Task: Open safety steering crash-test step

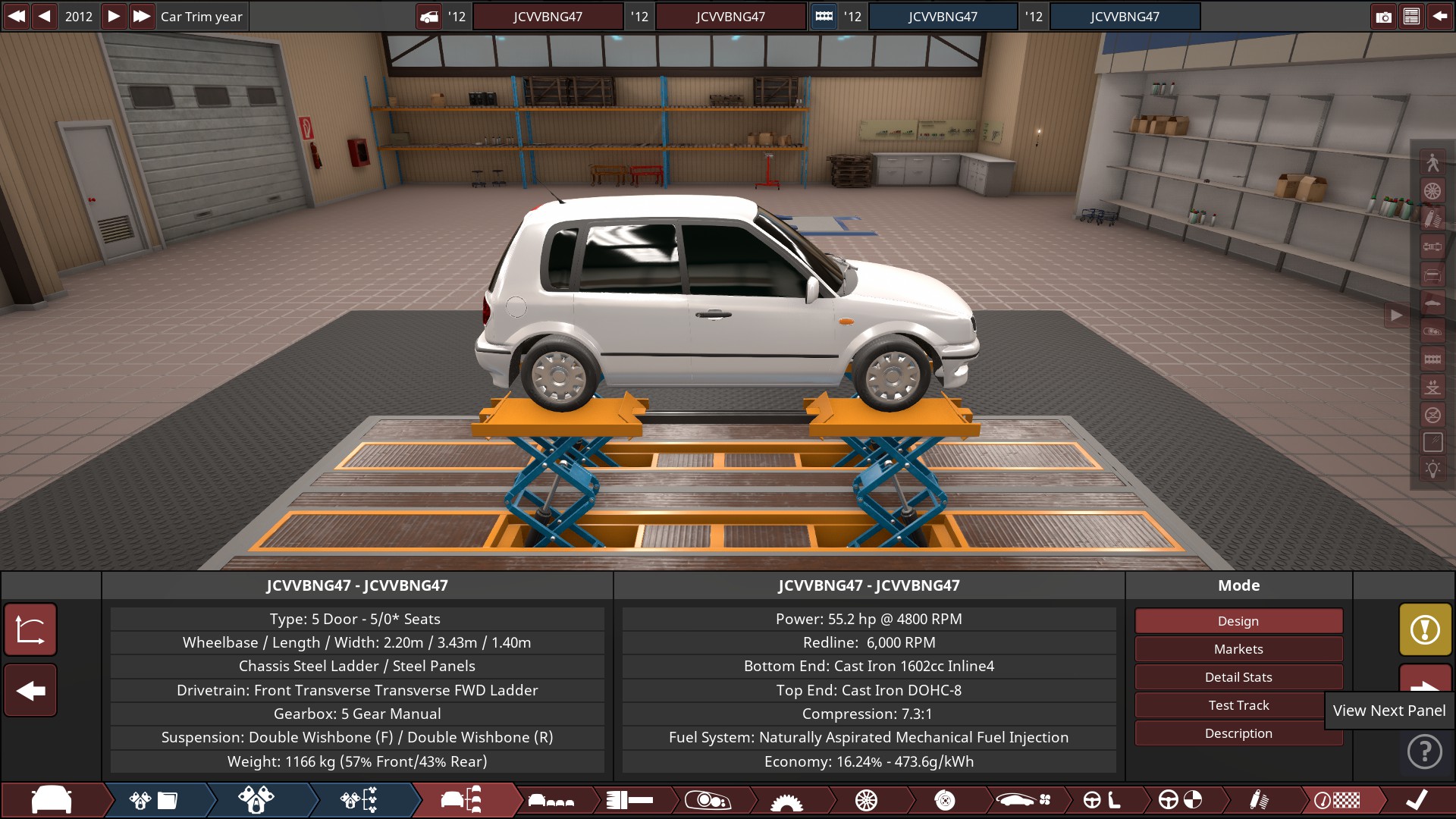Action: (x=1181, y=800)
